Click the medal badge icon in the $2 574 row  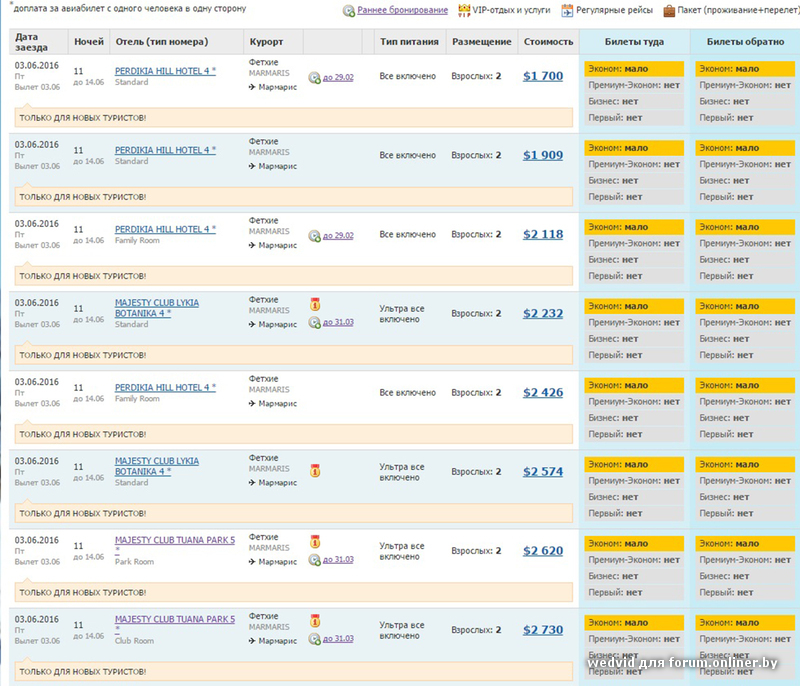(x=315, y=471)
